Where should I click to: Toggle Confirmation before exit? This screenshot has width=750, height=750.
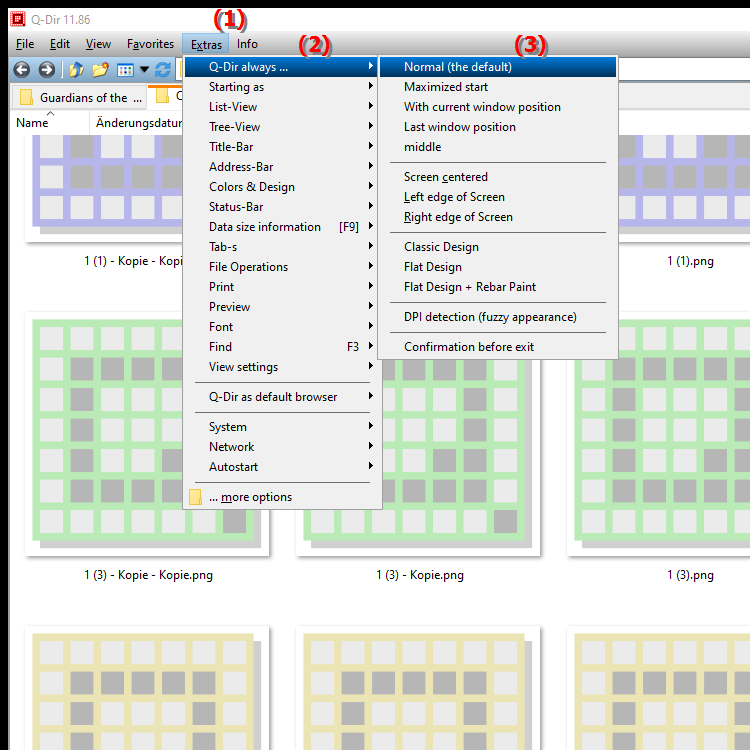click(498, 347)
